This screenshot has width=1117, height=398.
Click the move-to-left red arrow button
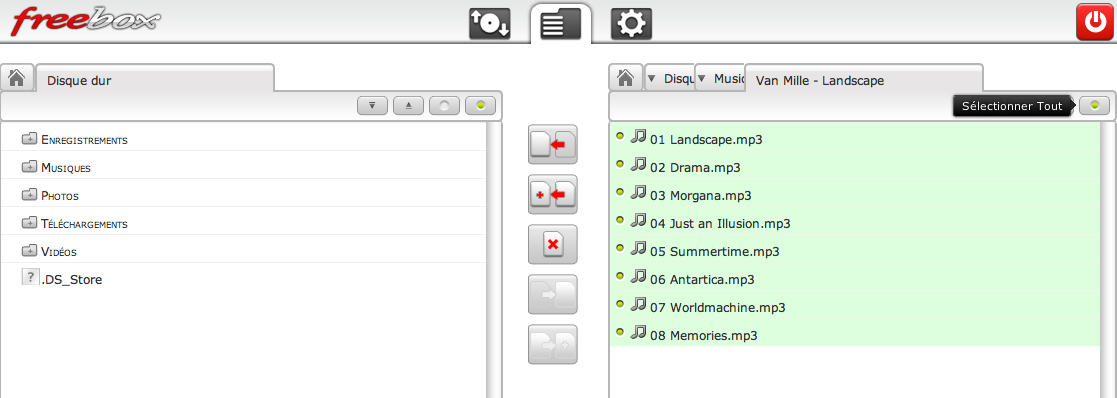[x=552, y=145]
